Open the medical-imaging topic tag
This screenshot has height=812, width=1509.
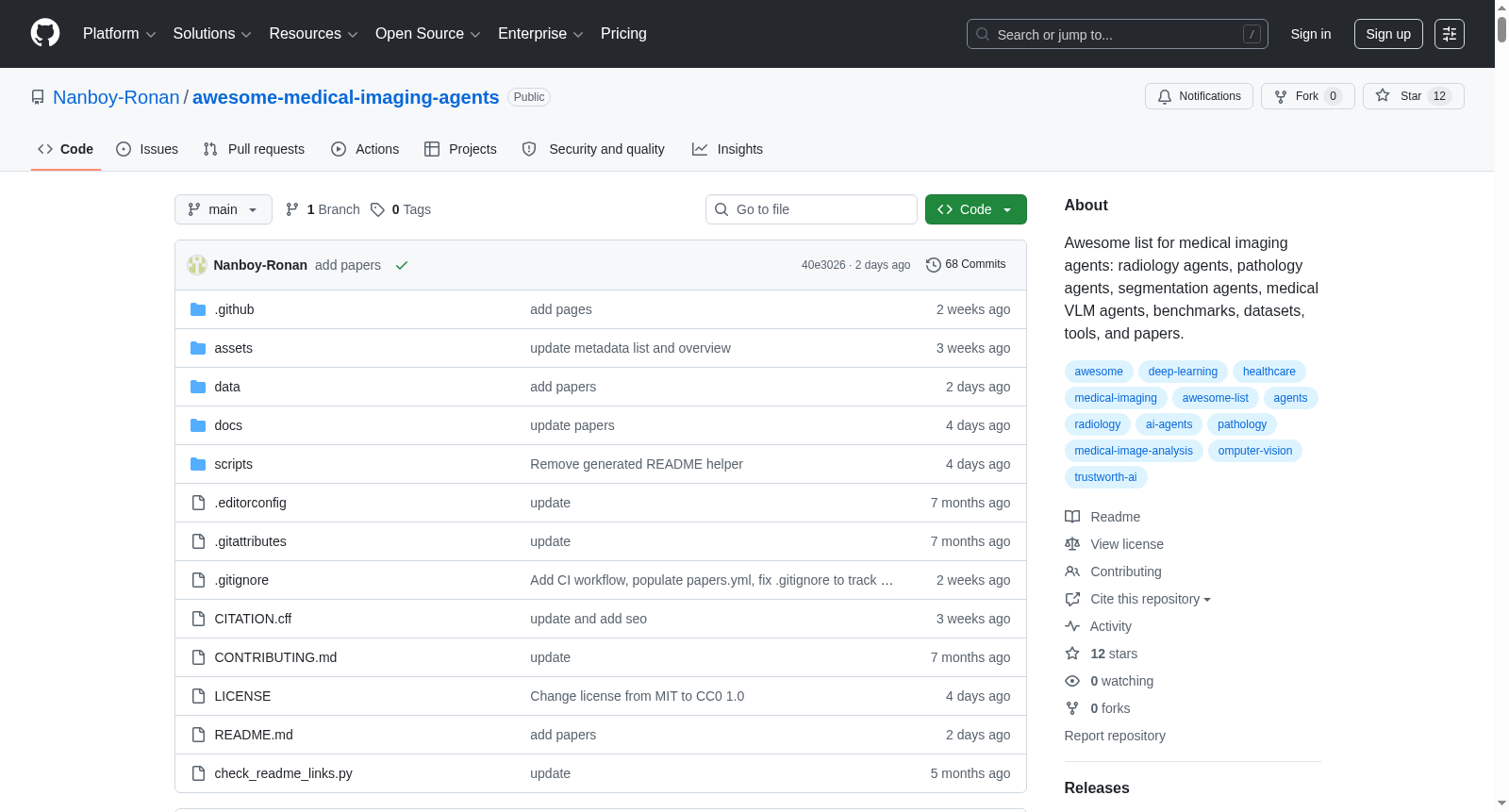[1116, 398]
